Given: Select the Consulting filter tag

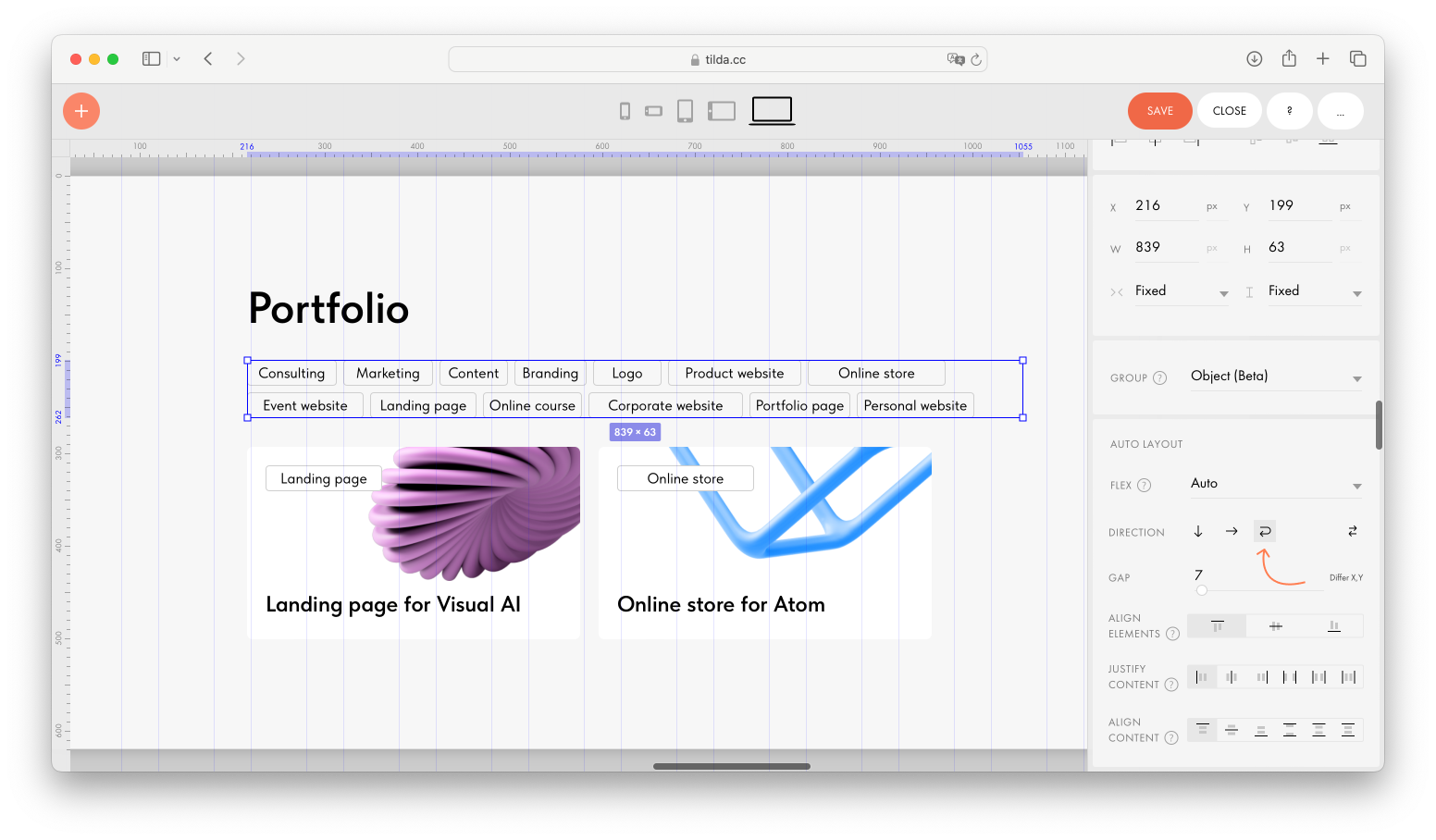Looking at the screenshot, I should pos(291,373).
